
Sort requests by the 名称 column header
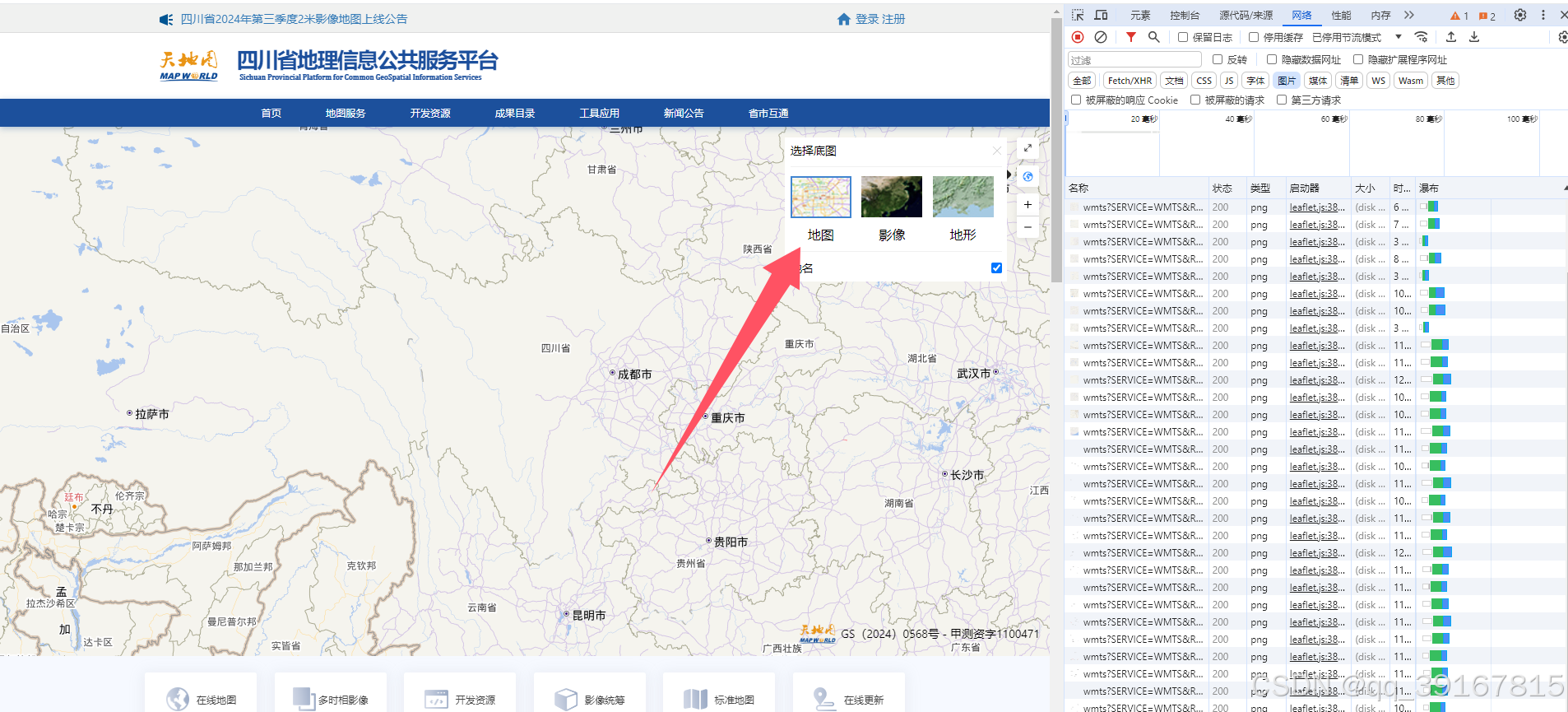pyautogui.click(x=1137, y=188)
